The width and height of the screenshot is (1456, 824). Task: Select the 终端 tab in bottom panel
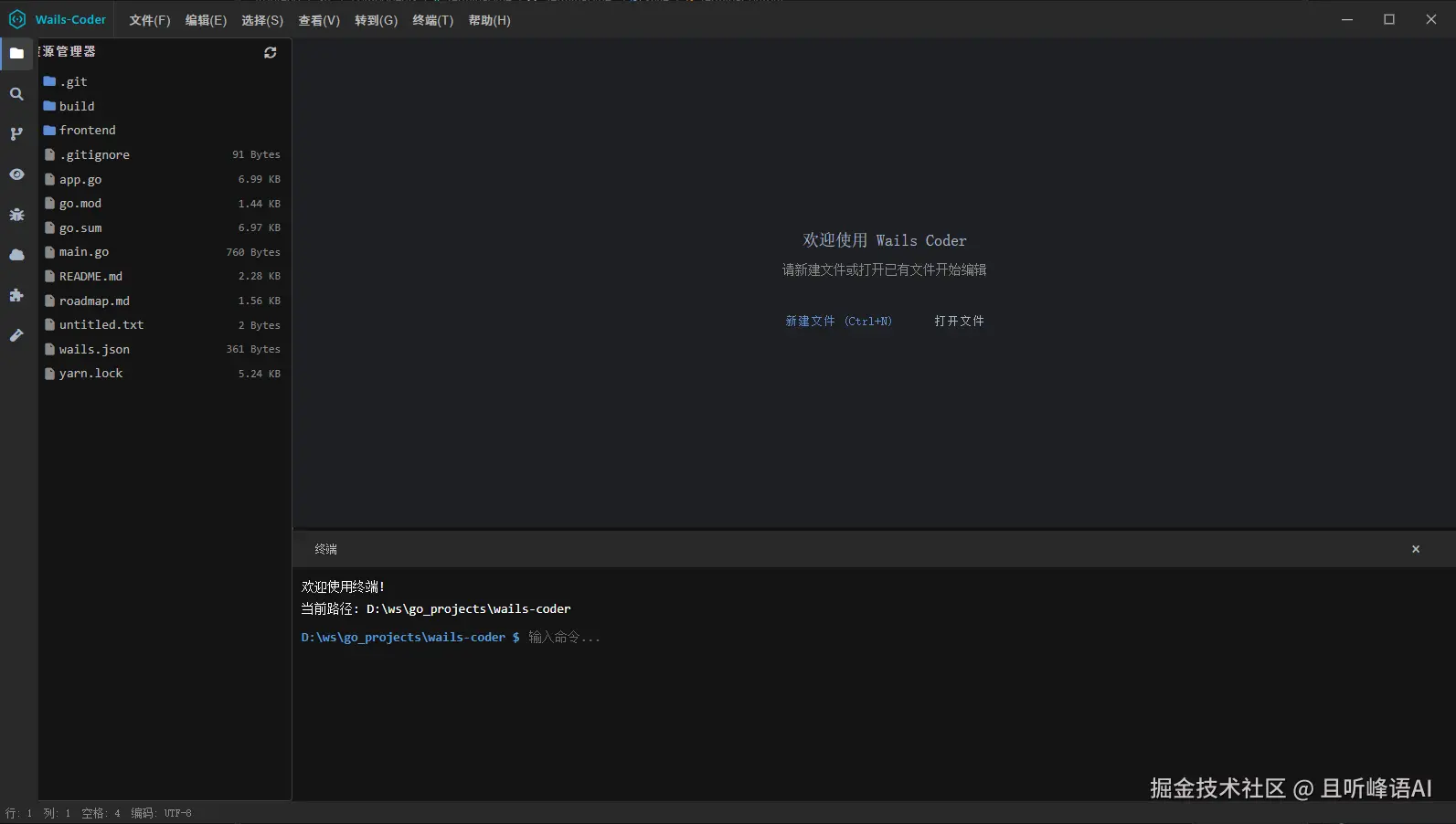pos(325,549)
